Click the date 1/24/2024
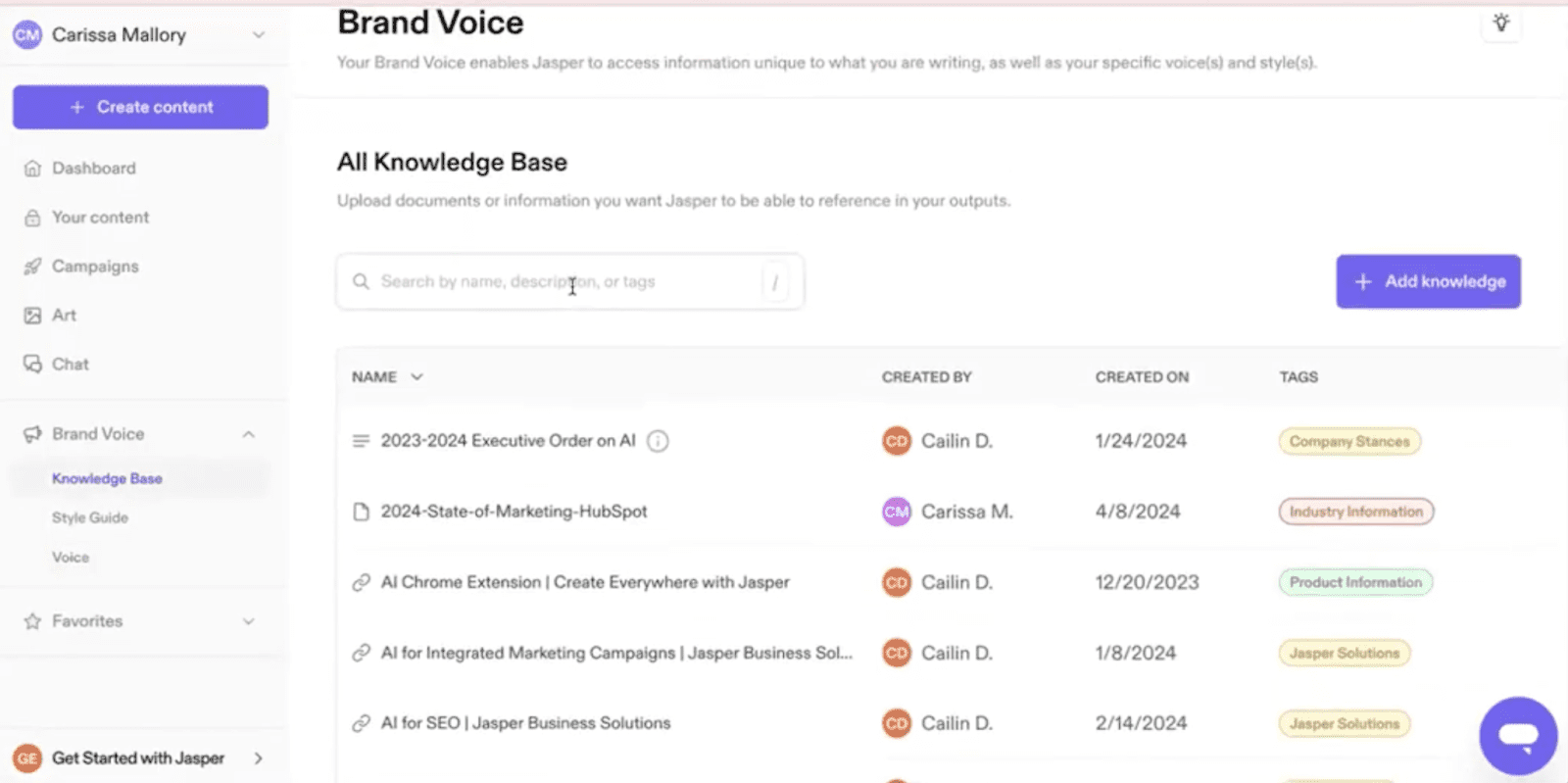 pyautogui.click(x=1141, y=441)
